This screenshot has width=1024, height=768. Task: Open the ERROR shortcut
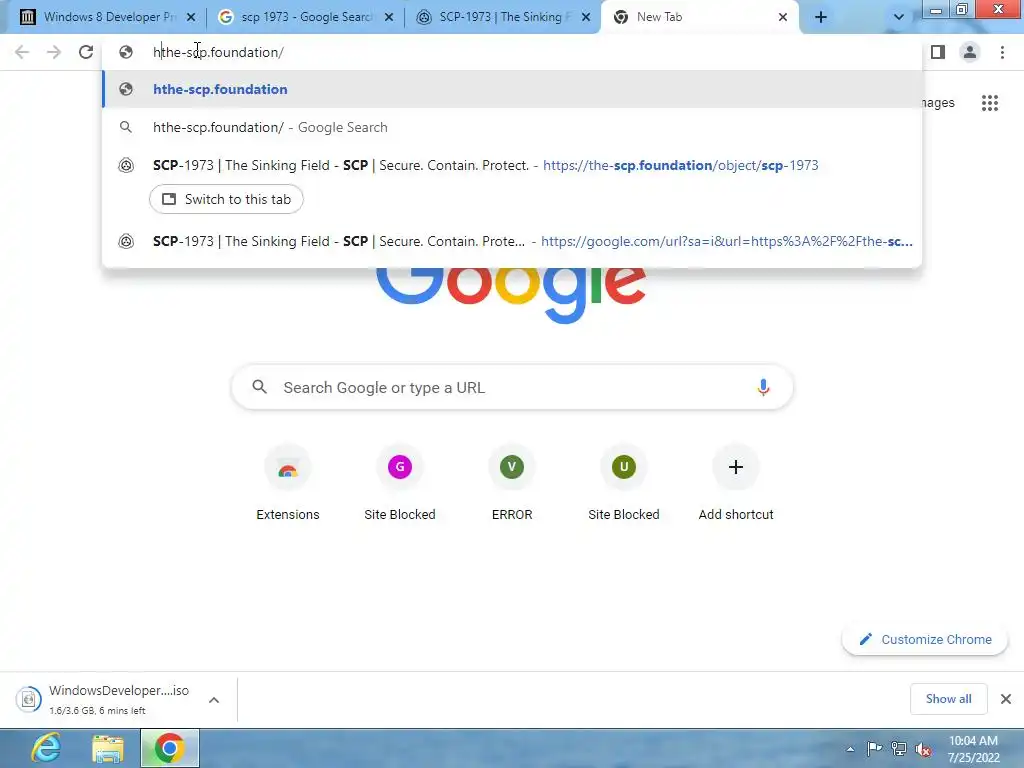tap(512, 483)
